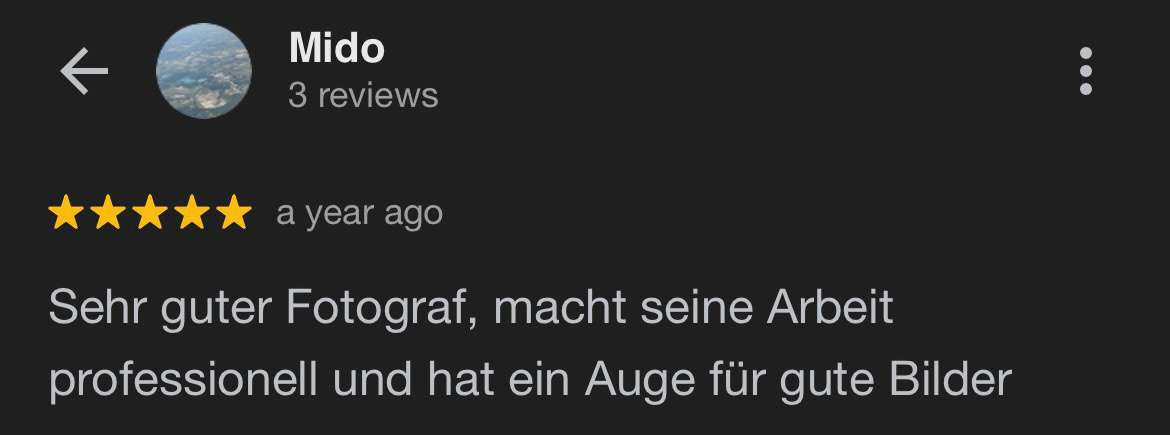Click the fifth and last rating star

(x=234, y=212)
